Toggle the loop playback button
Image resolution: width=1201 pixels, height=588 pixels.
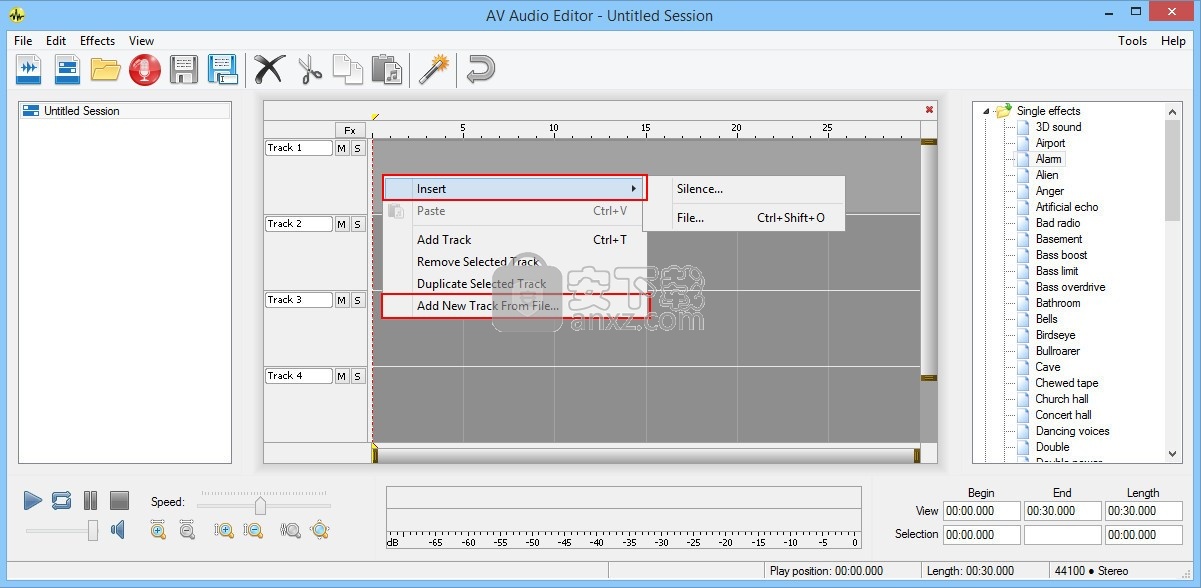pos(61,500)
